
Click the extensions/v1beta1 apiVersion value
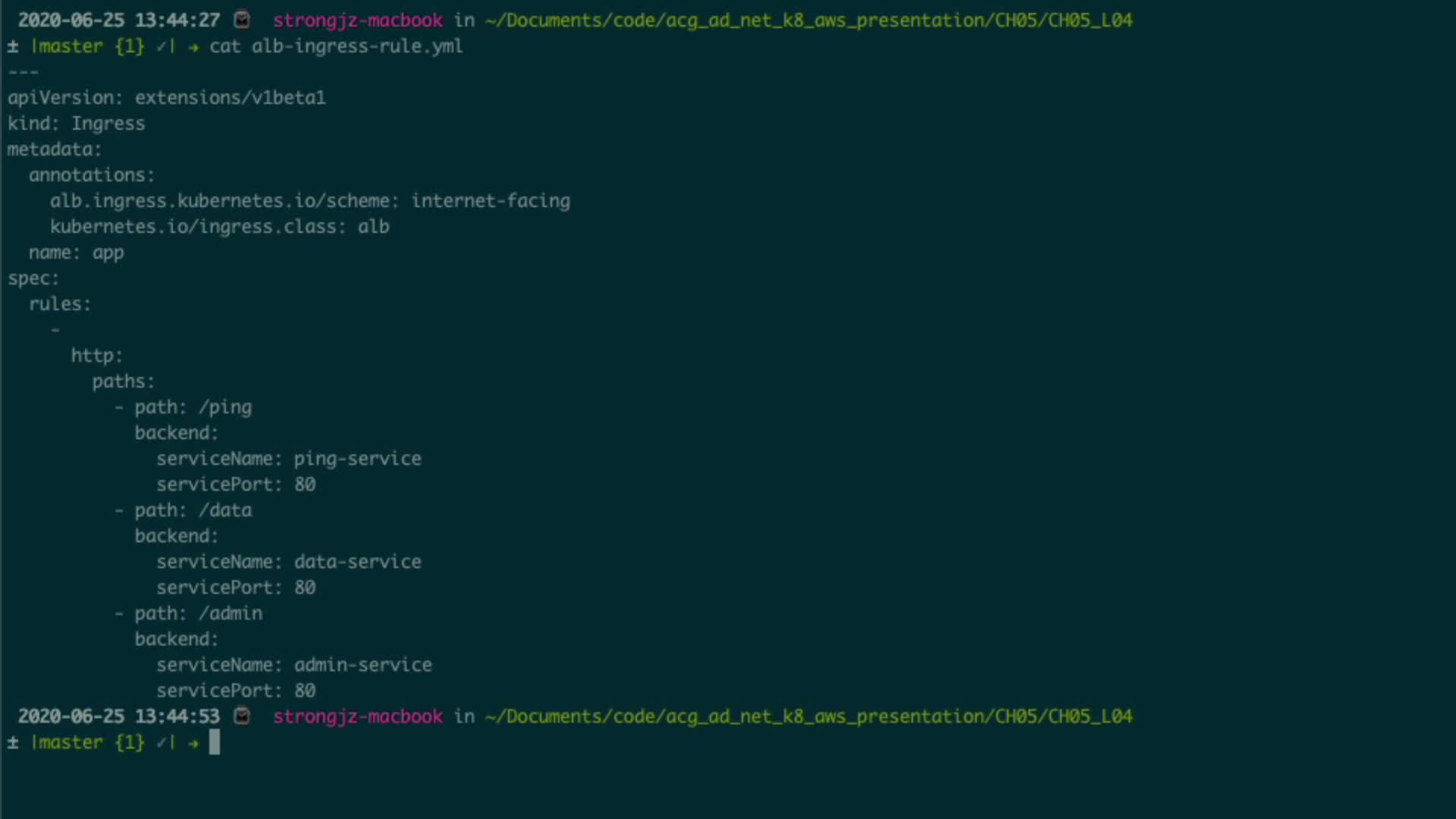pyautogui.click(x=230, y=98)
